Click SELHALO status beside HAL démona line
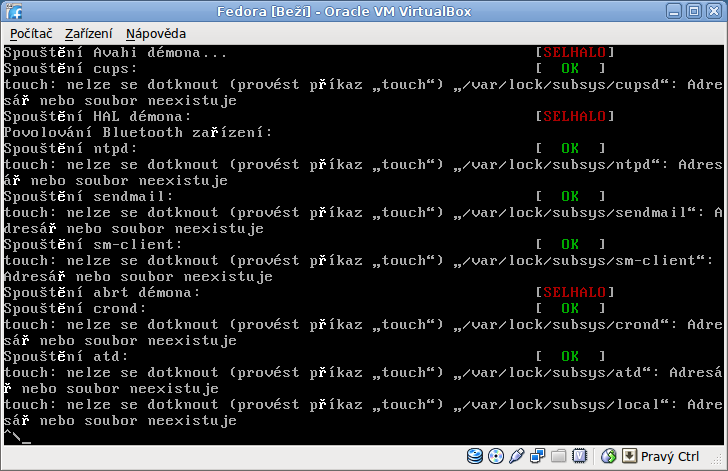The height and width of the screenshot is (471, 728). 575,116
